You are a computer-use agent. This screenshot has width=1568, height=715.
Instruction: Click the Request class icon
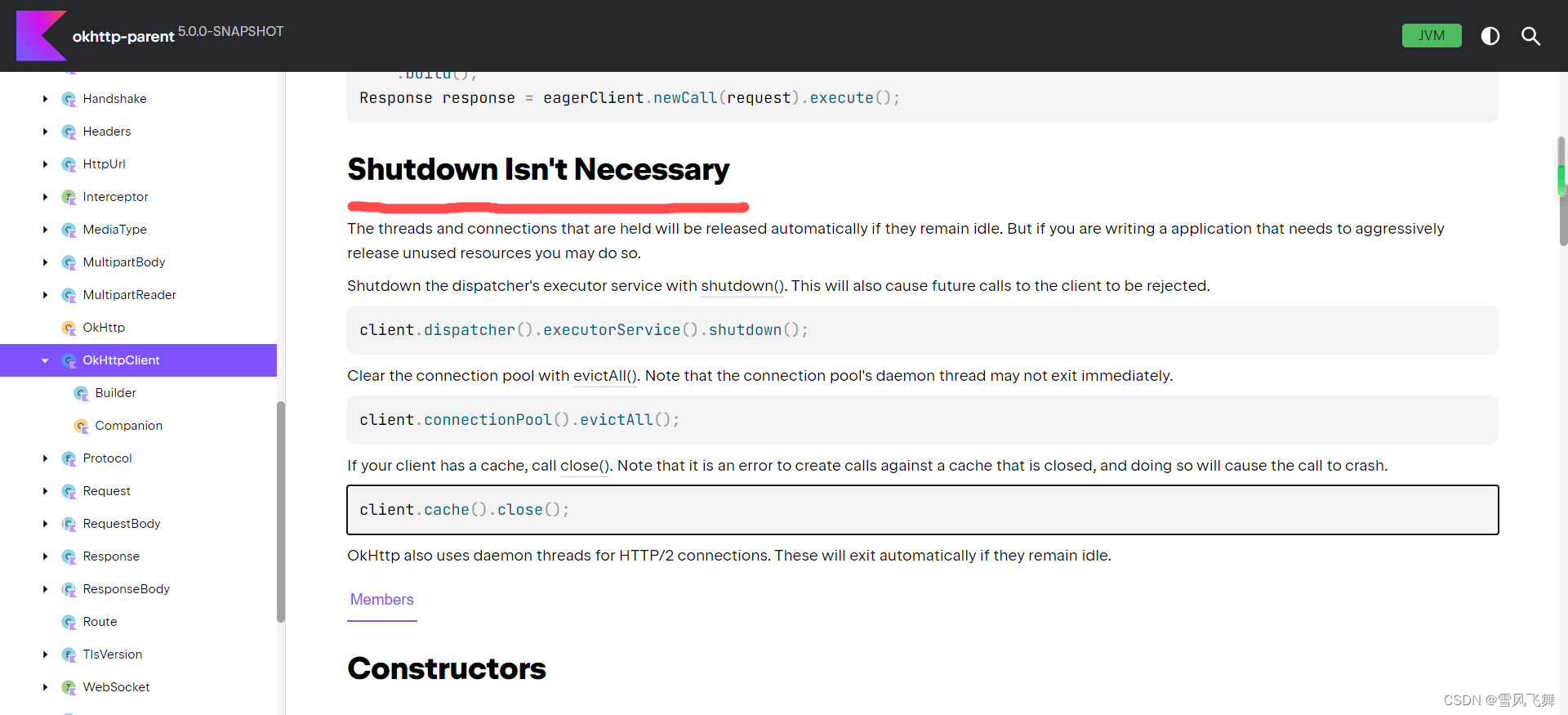[69, 492]
